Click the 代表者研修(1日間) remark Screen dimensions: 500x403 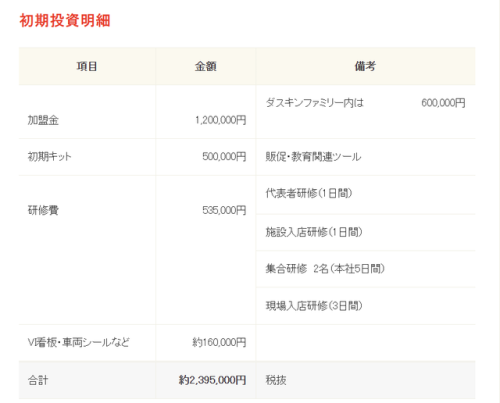[x=309, y=193]
